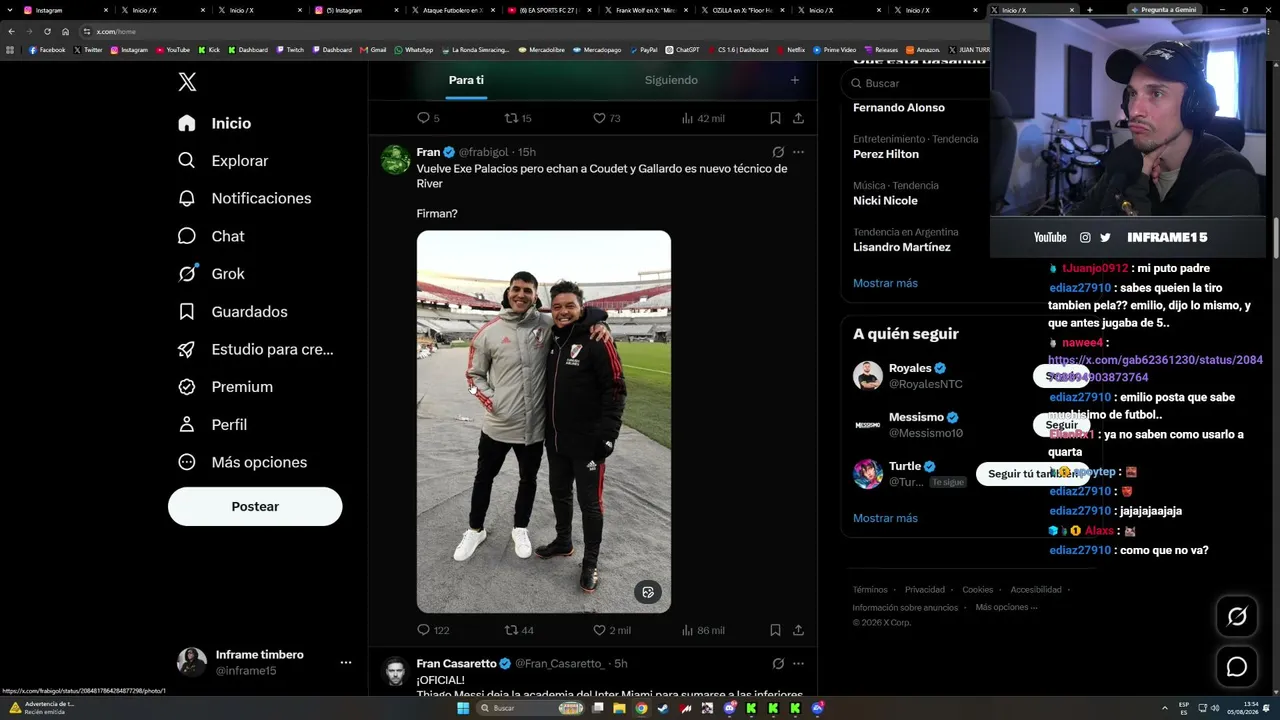The height and width of the screenshot is (720, 1280).
Task: Like the post with 73 likes
Action: pos(607,118)
